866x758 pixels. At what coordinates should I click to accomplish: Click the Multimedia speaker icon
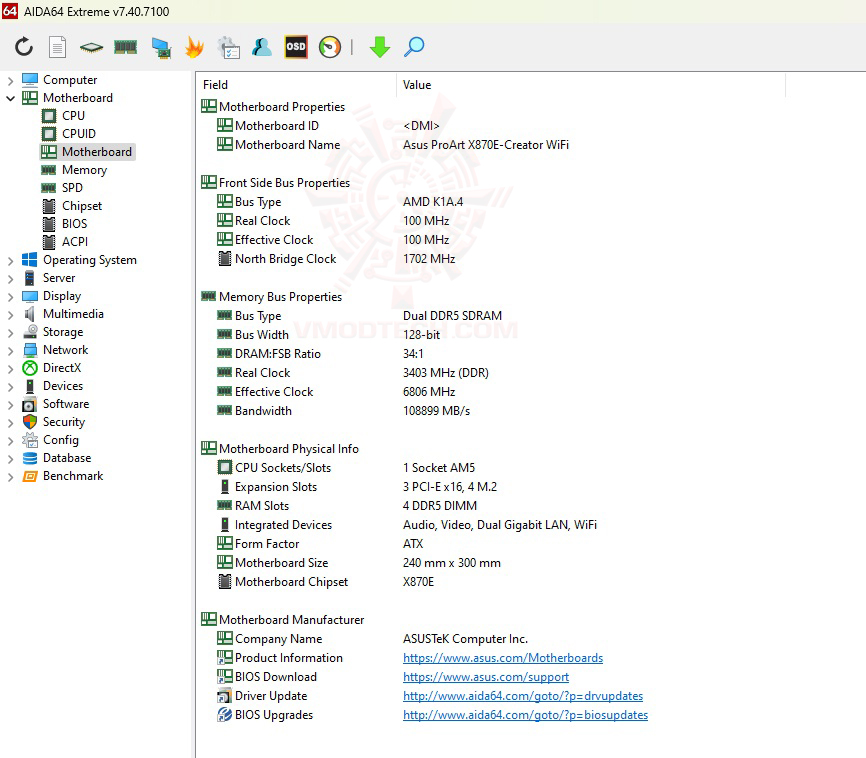tap(30, 314)
